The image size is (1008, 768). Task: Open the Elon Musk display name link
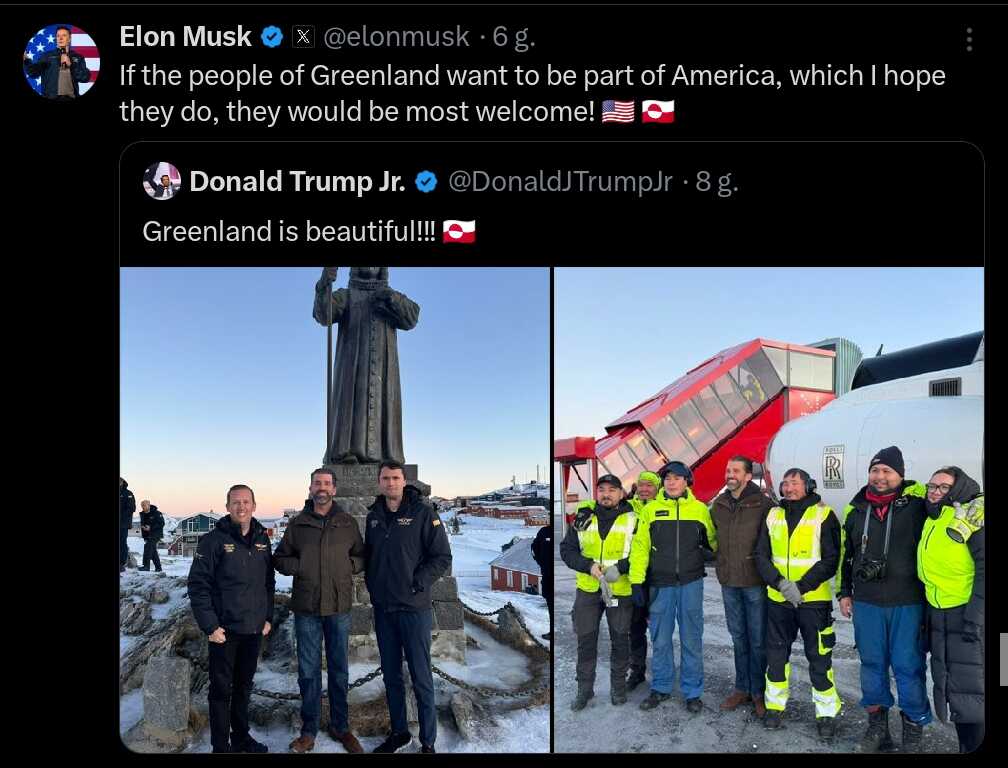[185, 37]
